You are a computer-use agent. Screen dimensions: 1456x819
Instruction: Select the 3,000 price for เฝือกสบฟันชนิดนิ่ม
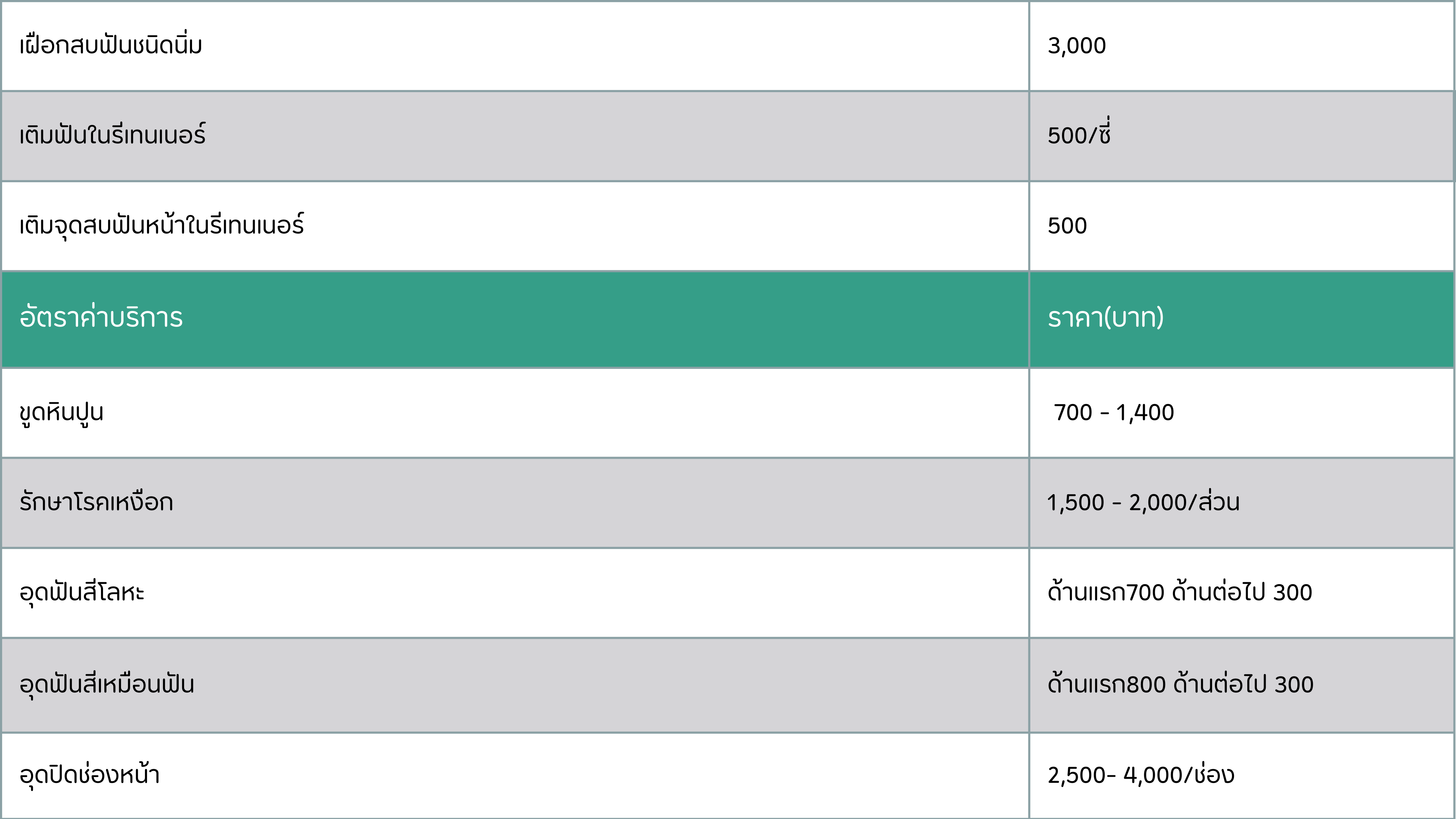pos(1076,46)
